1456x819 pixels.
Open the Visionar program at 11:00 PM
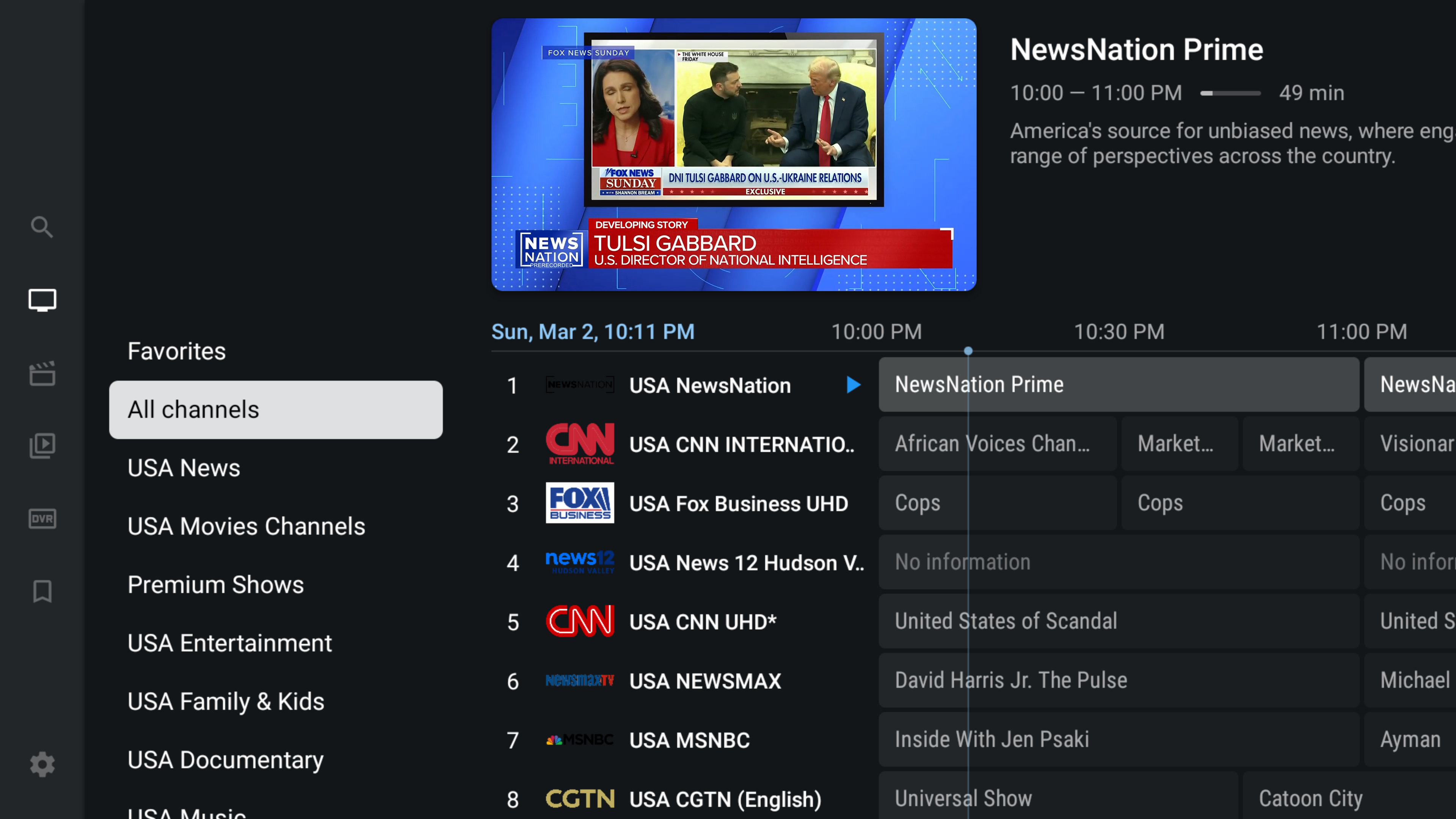[1410, 444]
